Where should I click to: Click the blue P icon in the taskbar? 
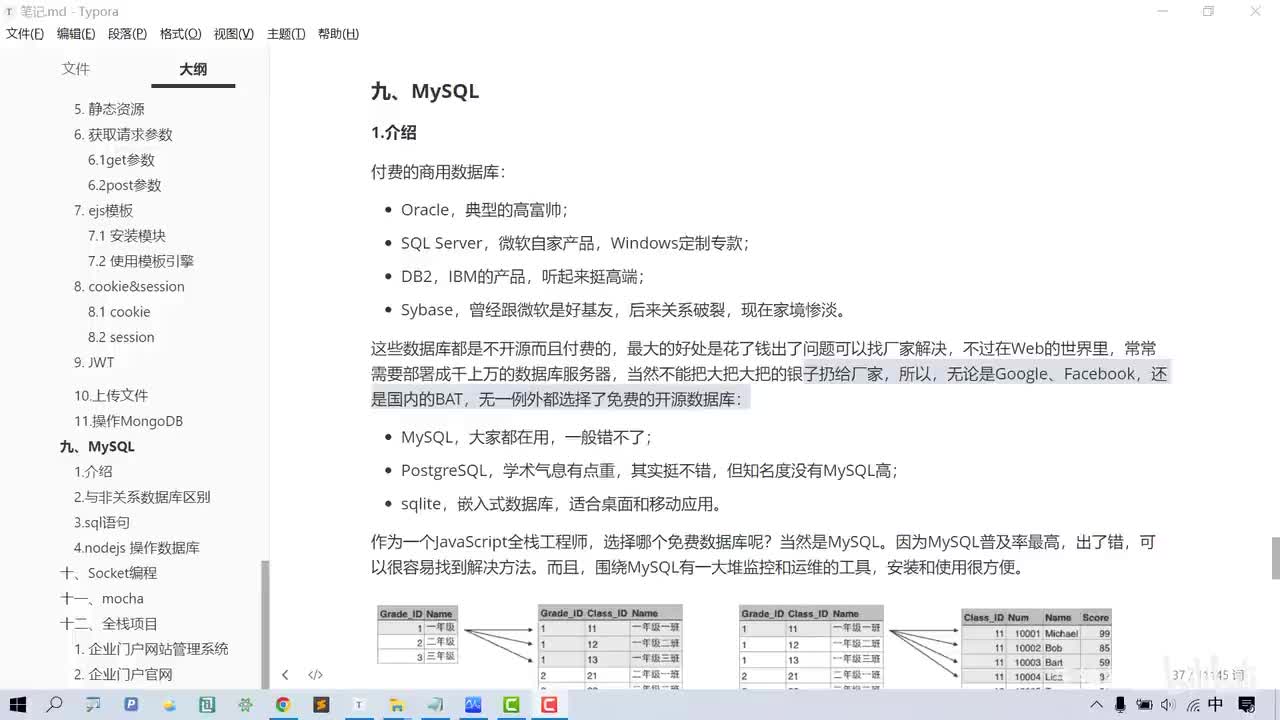(x=131, y=705)
